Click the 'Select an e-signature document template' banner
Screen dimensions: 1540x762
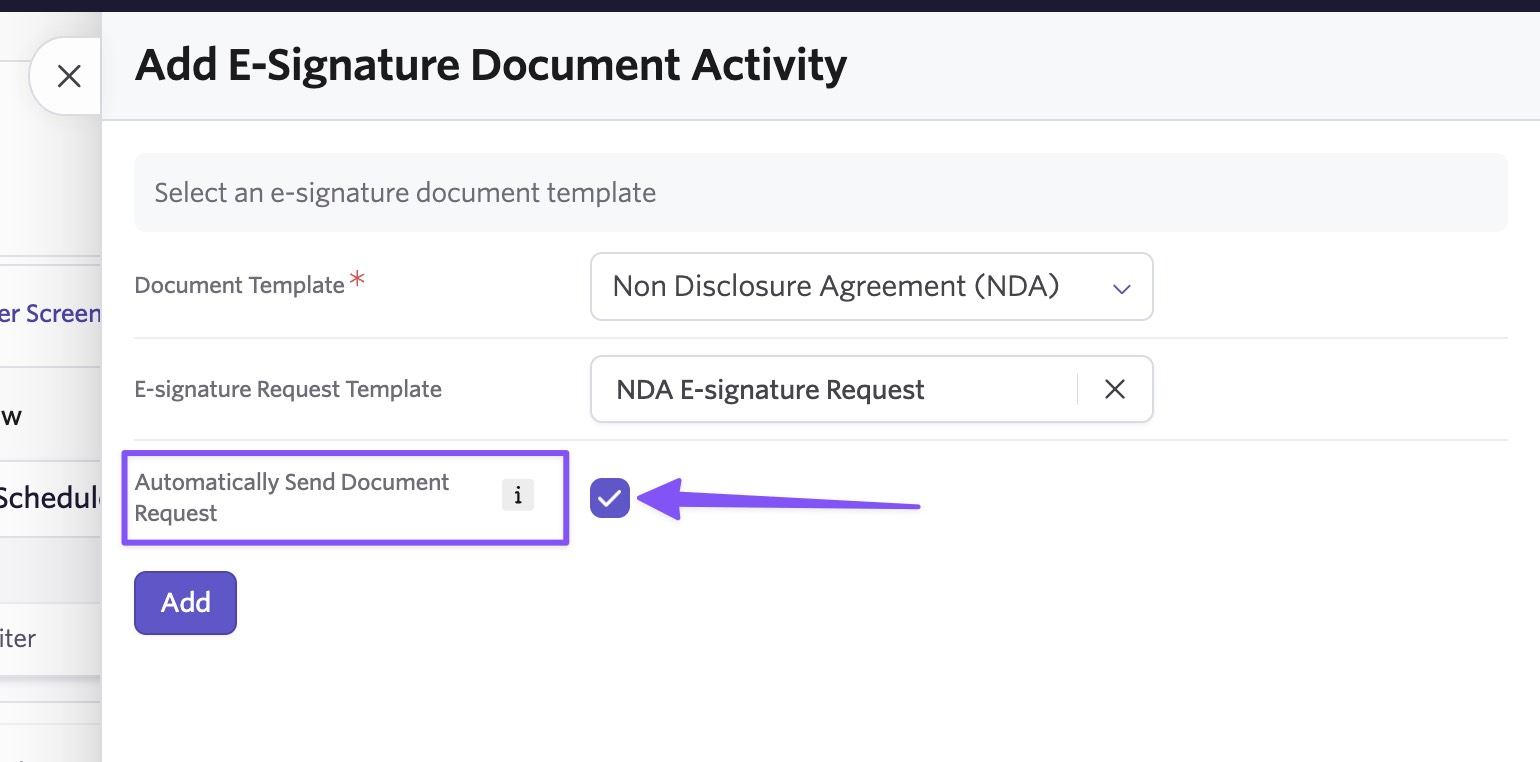pos(820,192)
